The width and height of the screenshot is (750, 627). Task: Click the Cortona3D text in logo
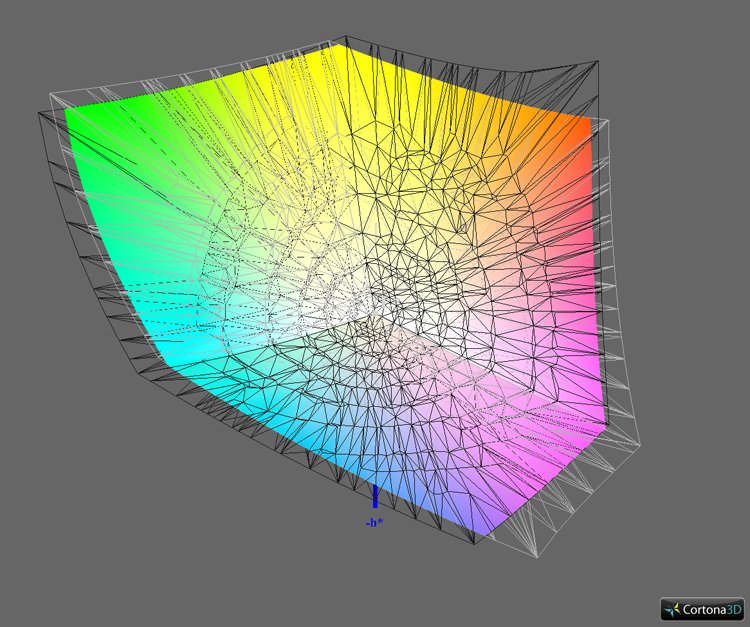[x=712, y=608]
